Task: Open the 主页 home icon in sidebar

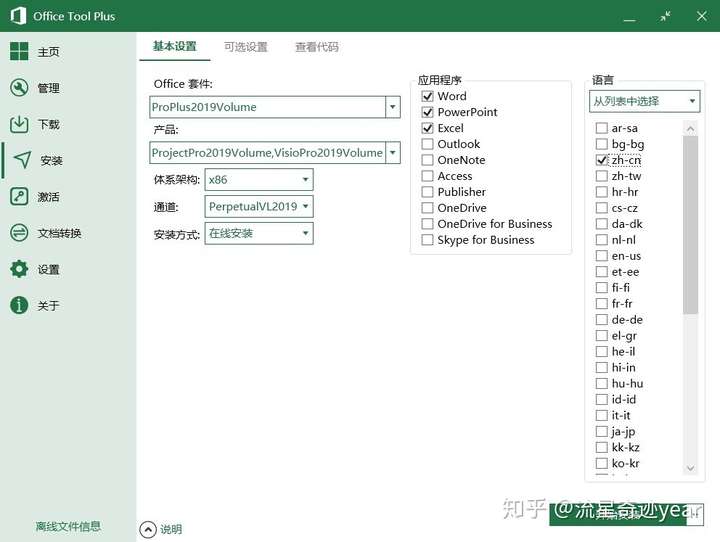Action: click(19, 51)
